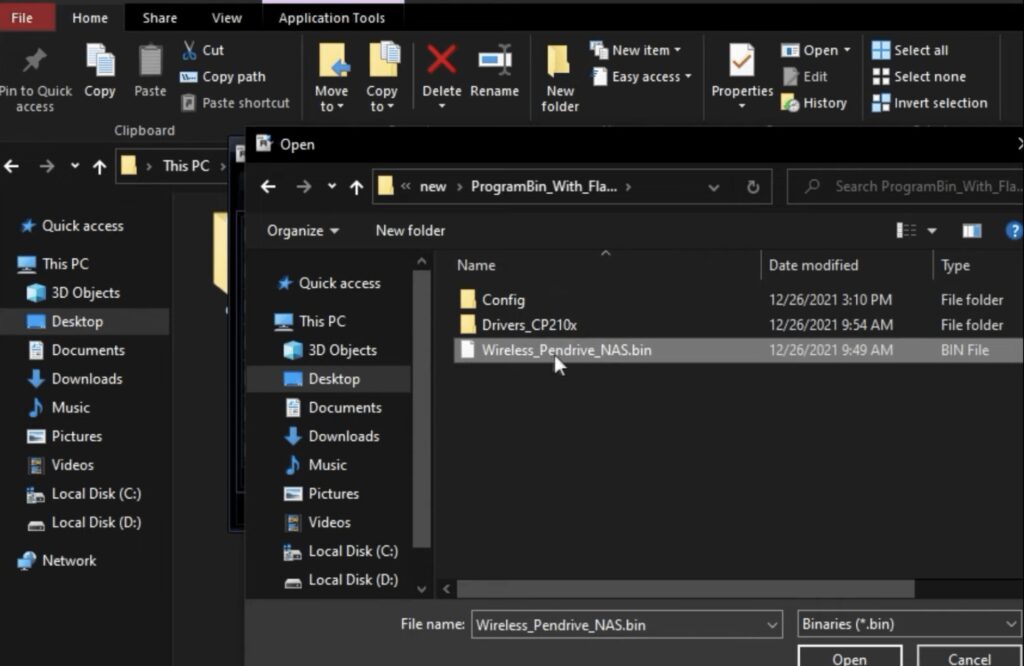The image size is (1024, 666).
Task: Go back in Open dialog
Action: [268, 187]
